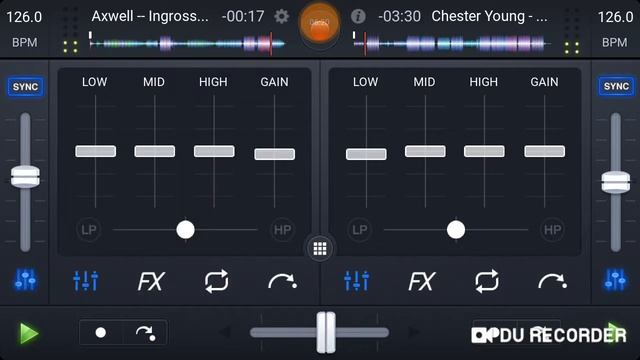Toggle right deck LP filter
Viewport: 640px width, 360px height.
pos(359,230)
